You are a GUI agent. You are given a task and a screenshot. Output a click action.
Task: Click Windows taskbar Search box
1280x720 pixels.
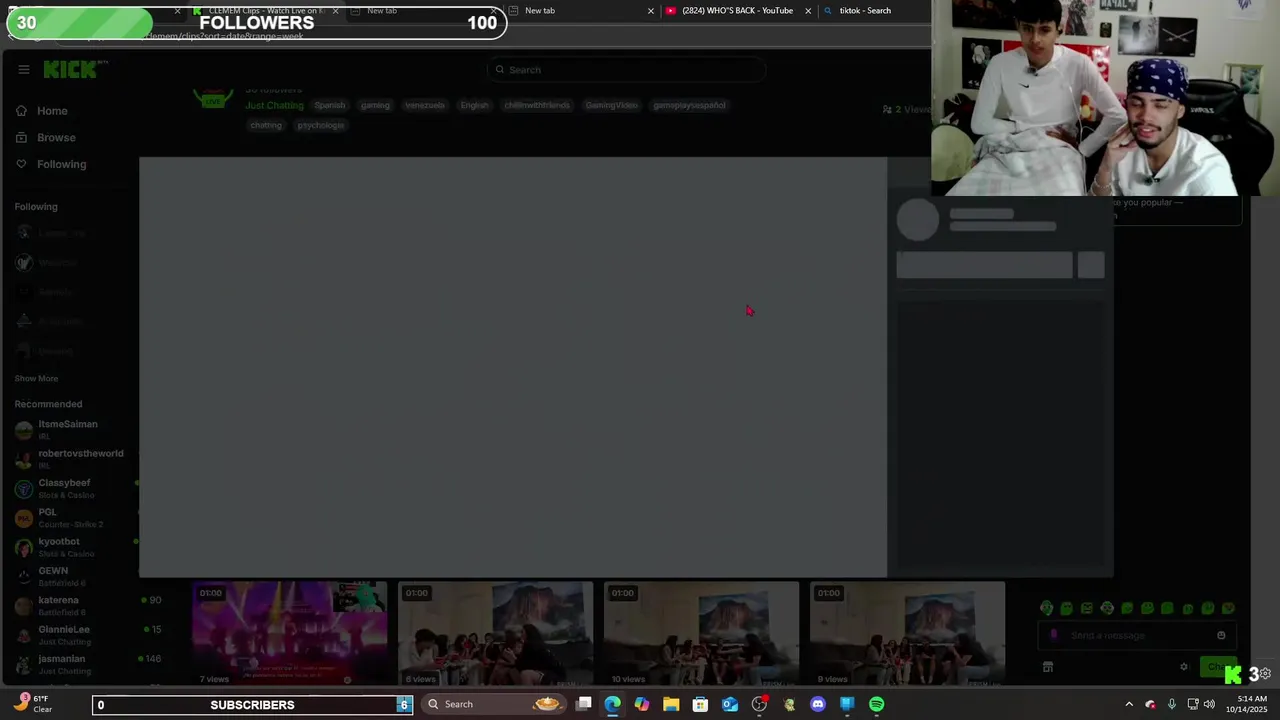click(x=492, y=704)
